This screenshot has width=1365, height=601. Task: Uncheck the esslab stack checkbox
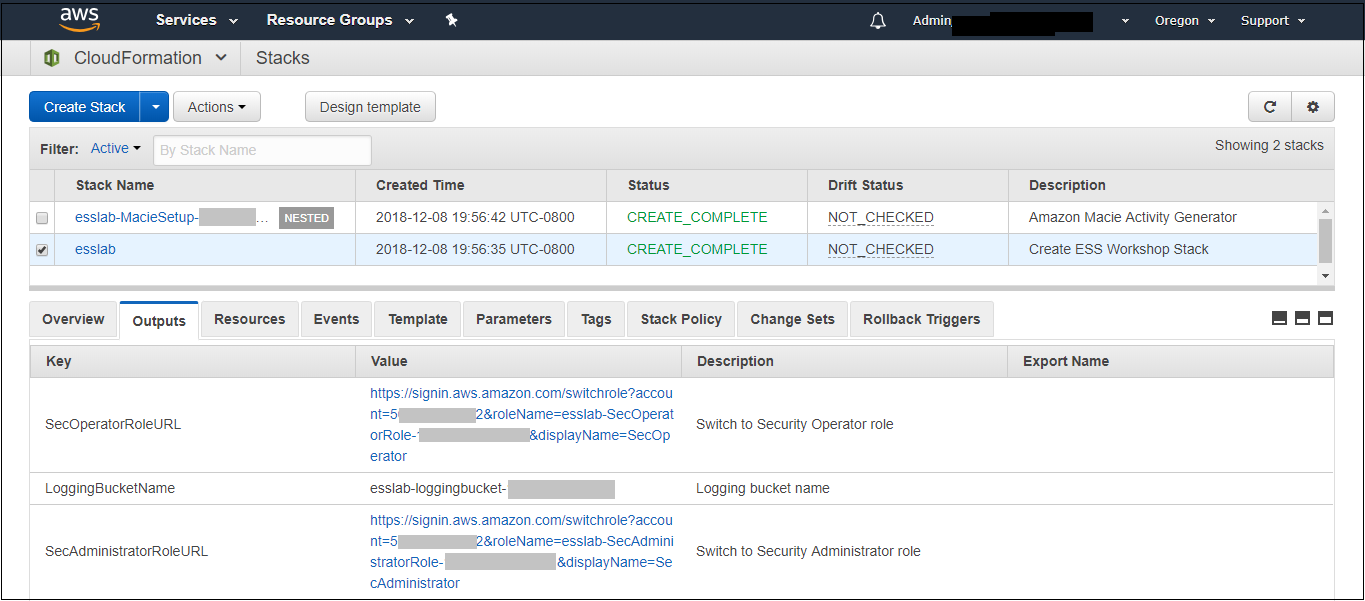pyautogui.click(x=42, y=250)
